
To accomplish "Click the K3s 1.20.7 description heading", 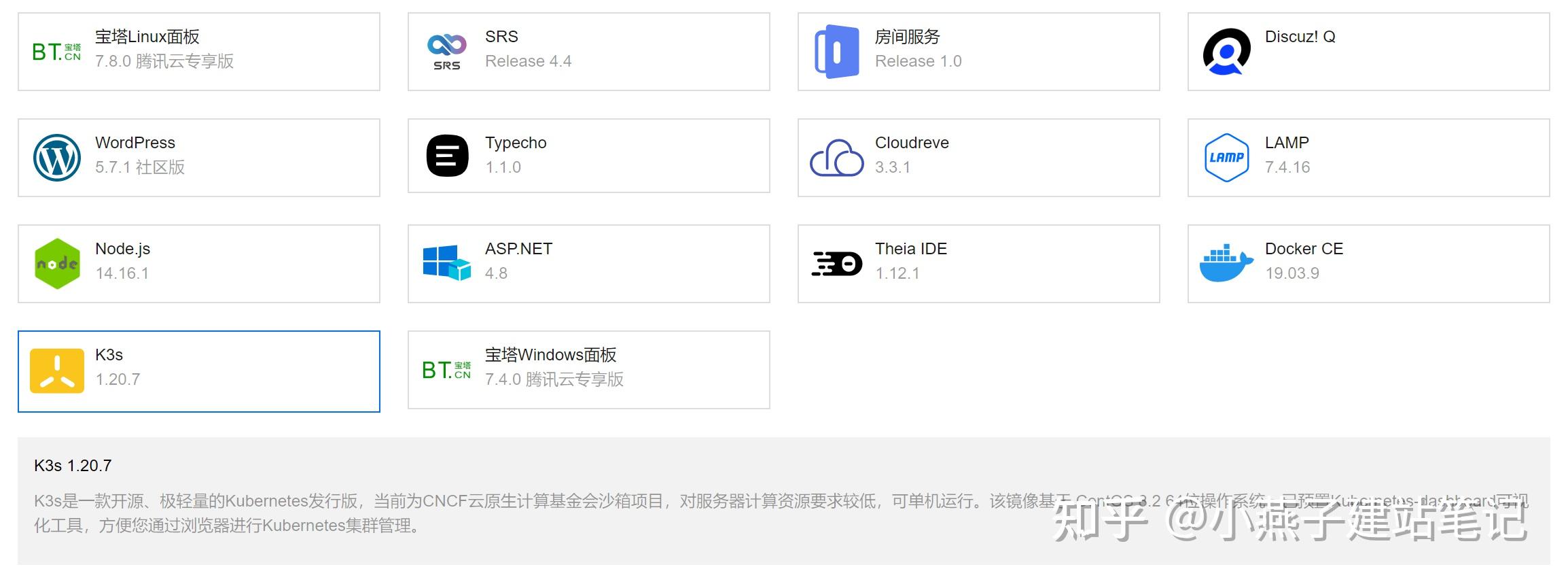I will click(x=73, y=466).
